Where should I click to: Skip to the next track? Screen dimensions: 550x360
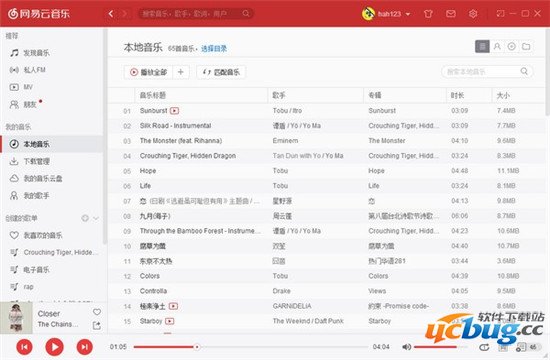coord(85,347)
